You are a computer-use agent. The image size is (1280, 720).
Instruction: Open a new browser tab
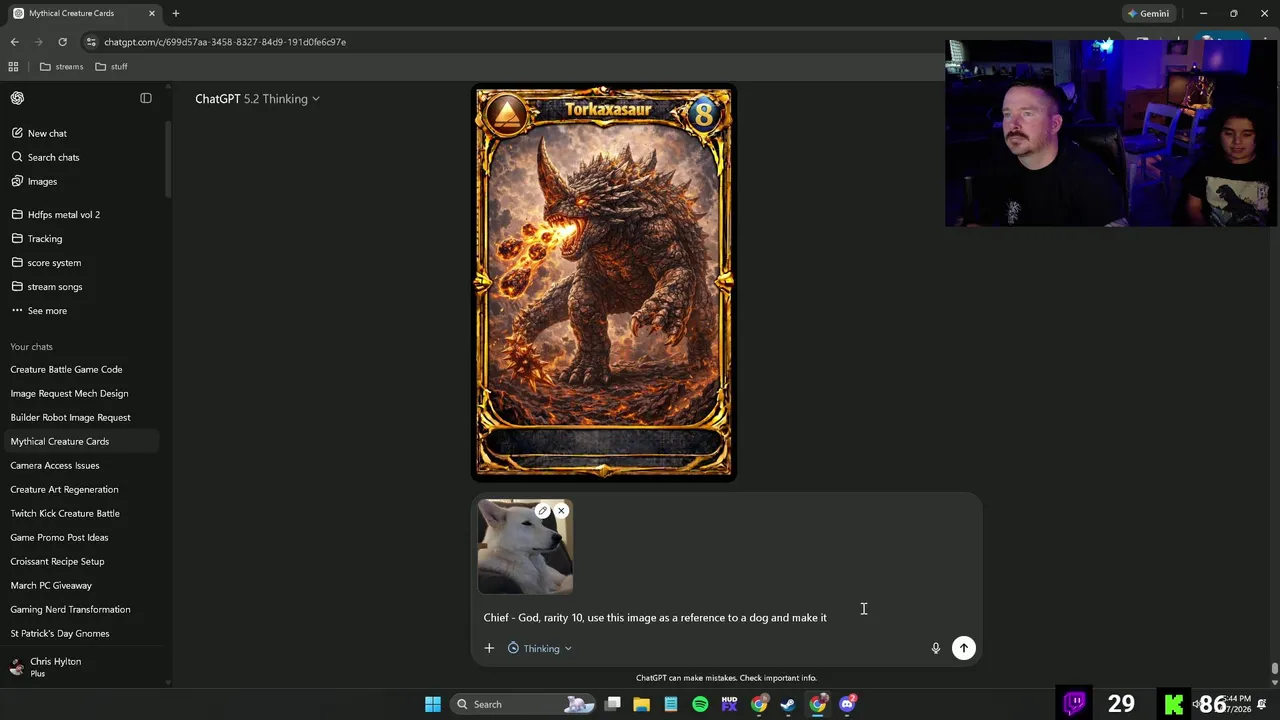pyautogui.click(x=176, y=13)
